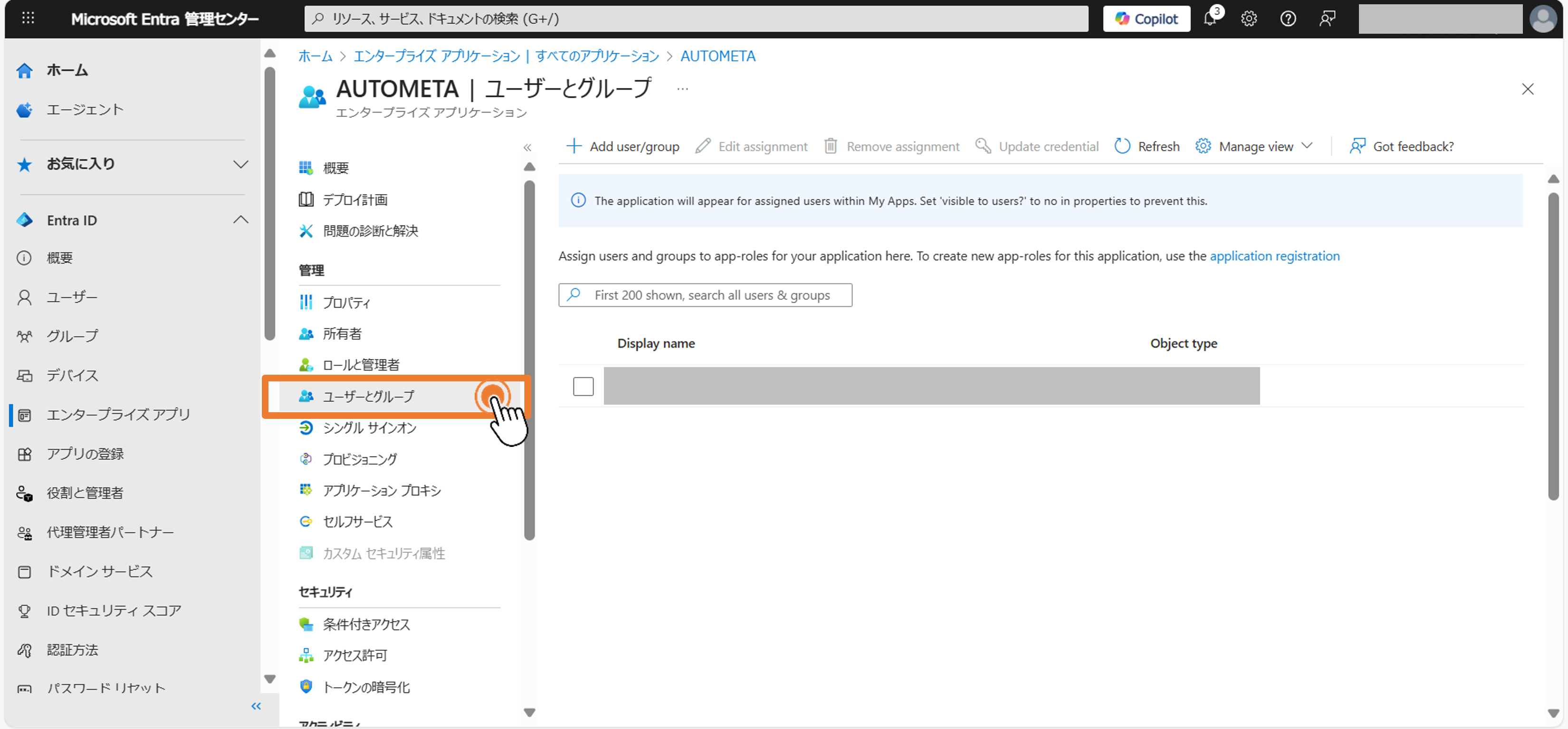Open アクセス許可 in resource menu
Screen dimensions: 1568x729
(x=355, y=655)
